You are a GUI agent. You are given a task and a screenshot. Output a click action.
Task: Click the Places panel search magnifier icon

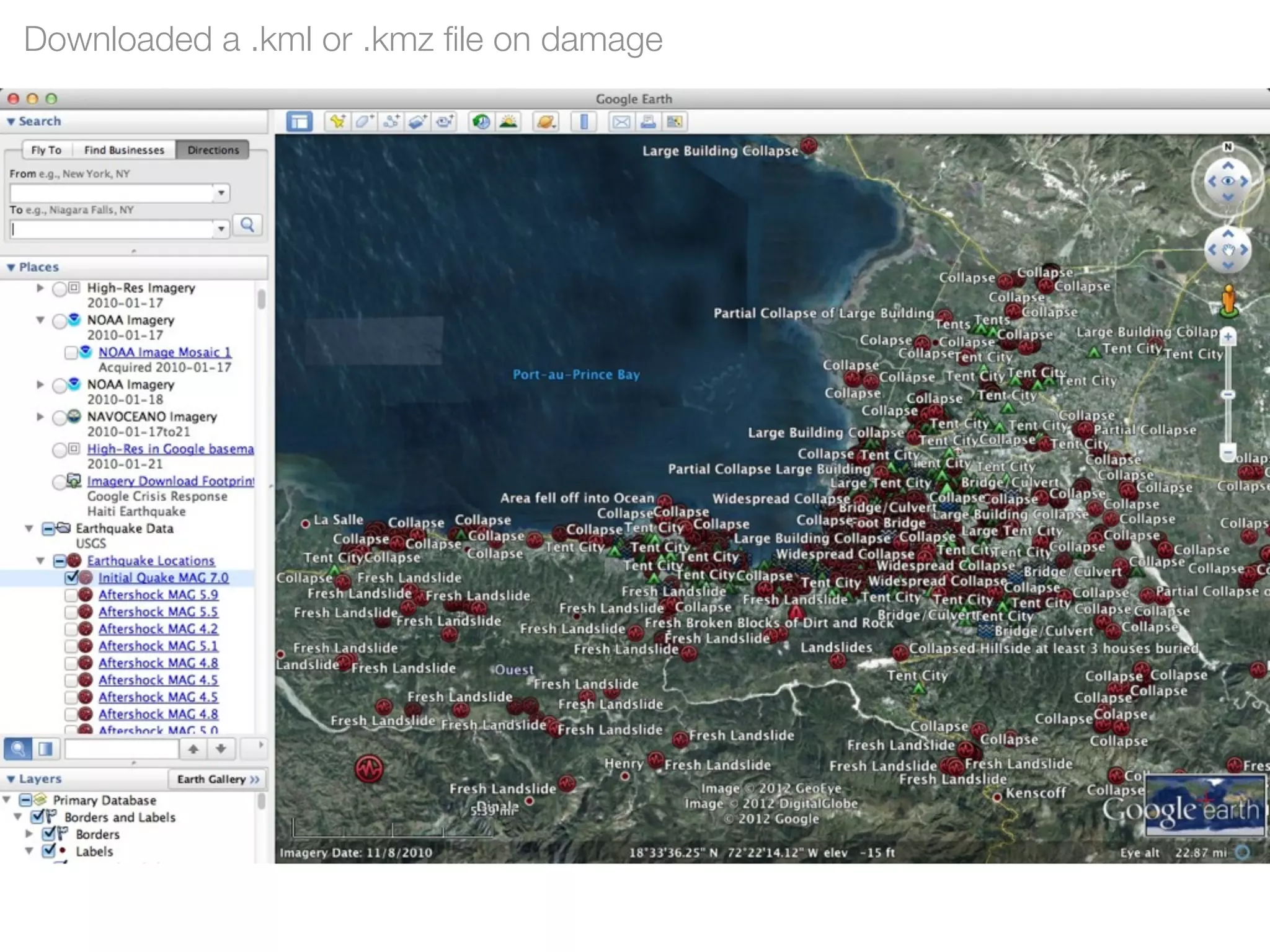18,749
